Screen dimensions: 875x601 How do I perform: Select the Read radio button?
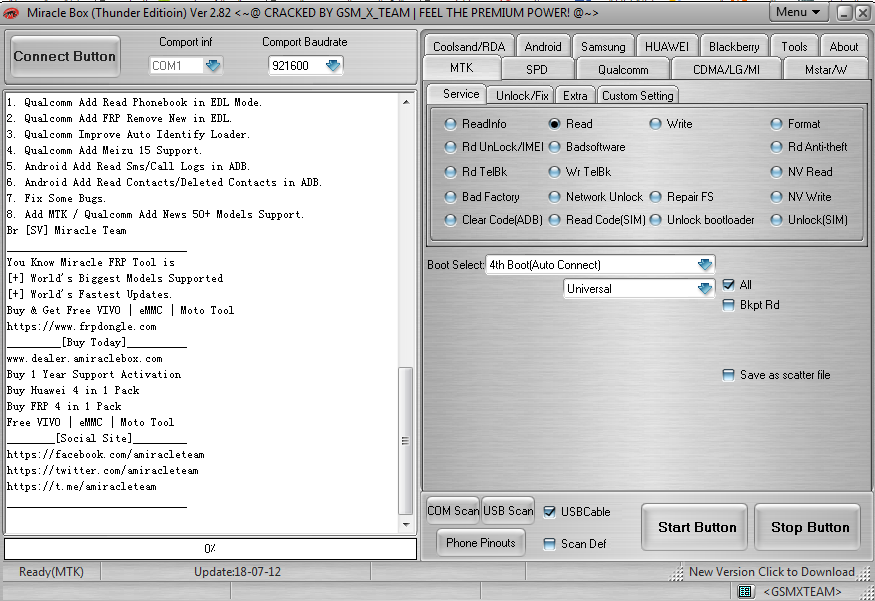click(554, 124)
